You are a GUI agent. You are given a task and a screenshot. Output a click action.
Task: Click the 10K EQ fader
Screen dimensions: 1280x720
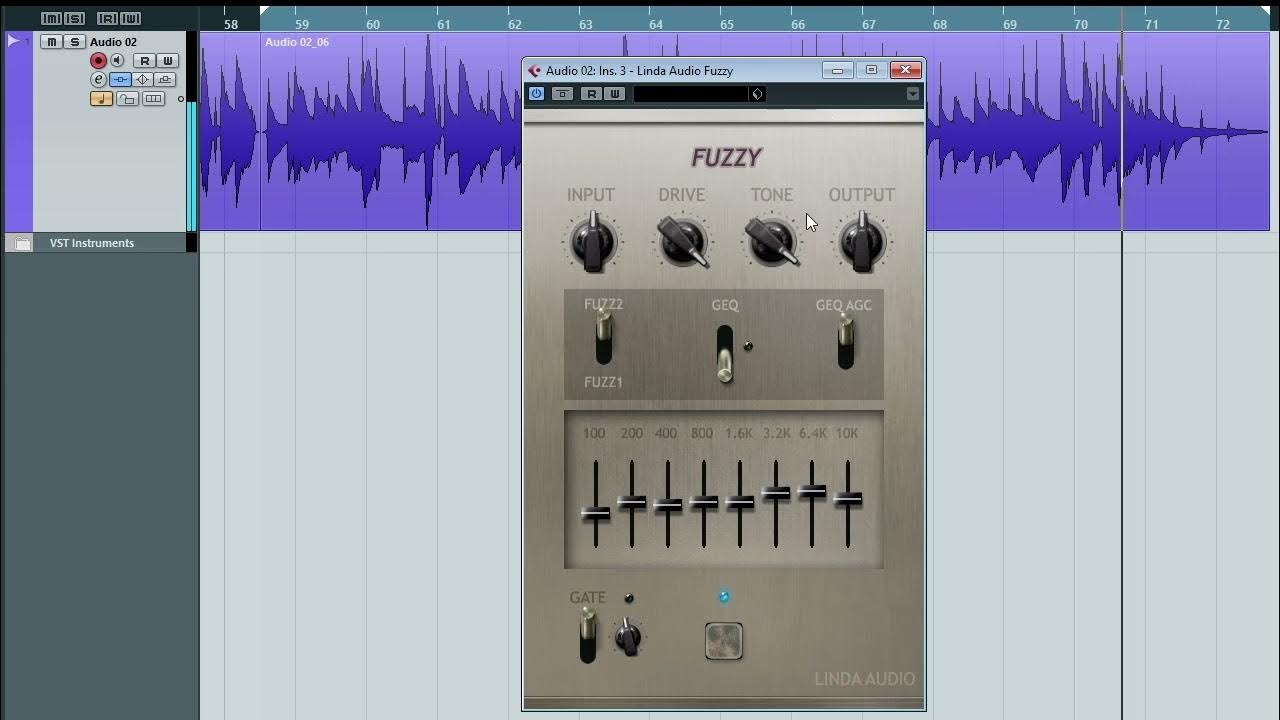point(848,498)
